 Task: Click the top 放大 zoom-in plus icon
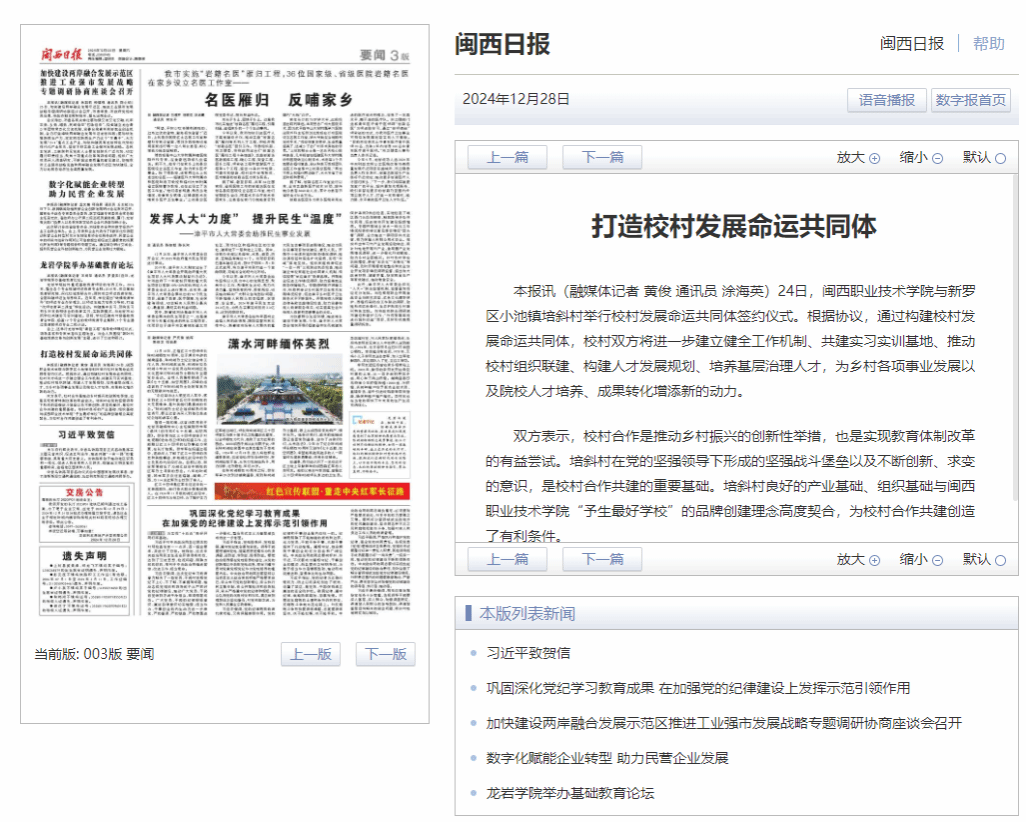point(874,158)
